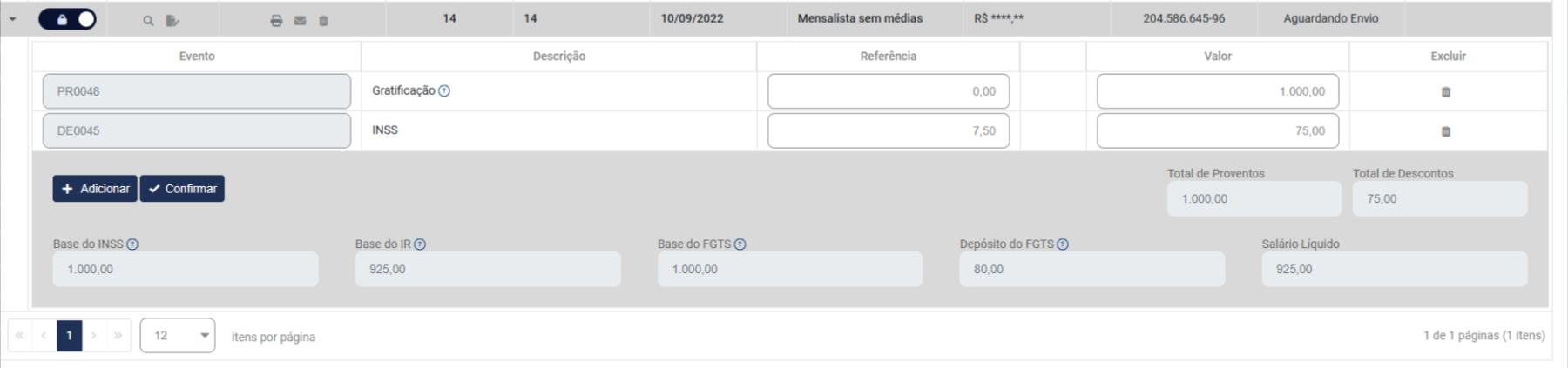
Task: Jump to last page in pagination
Action: coord(118,336)
